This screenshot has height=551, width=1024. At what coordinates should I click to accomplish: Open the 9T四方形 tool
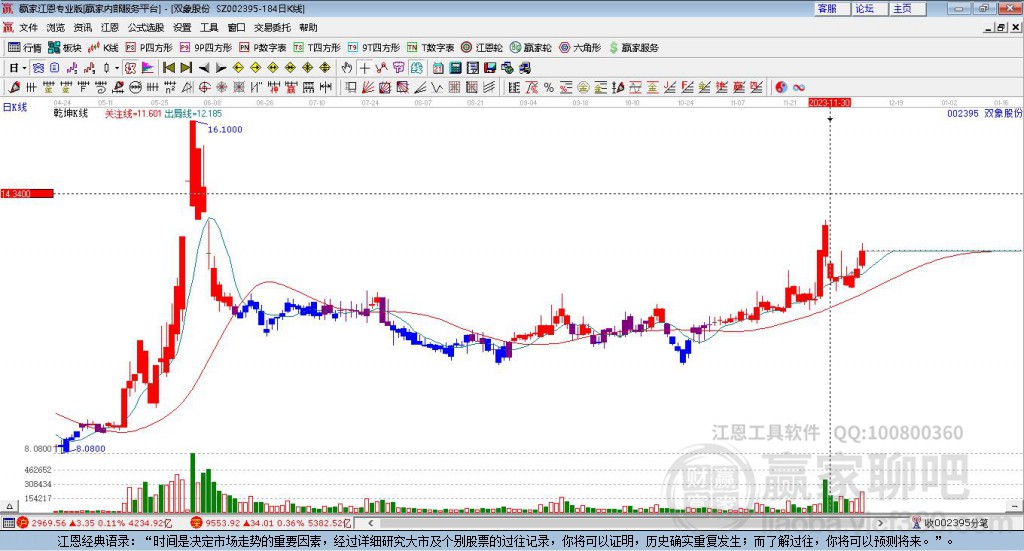point(374,48)
